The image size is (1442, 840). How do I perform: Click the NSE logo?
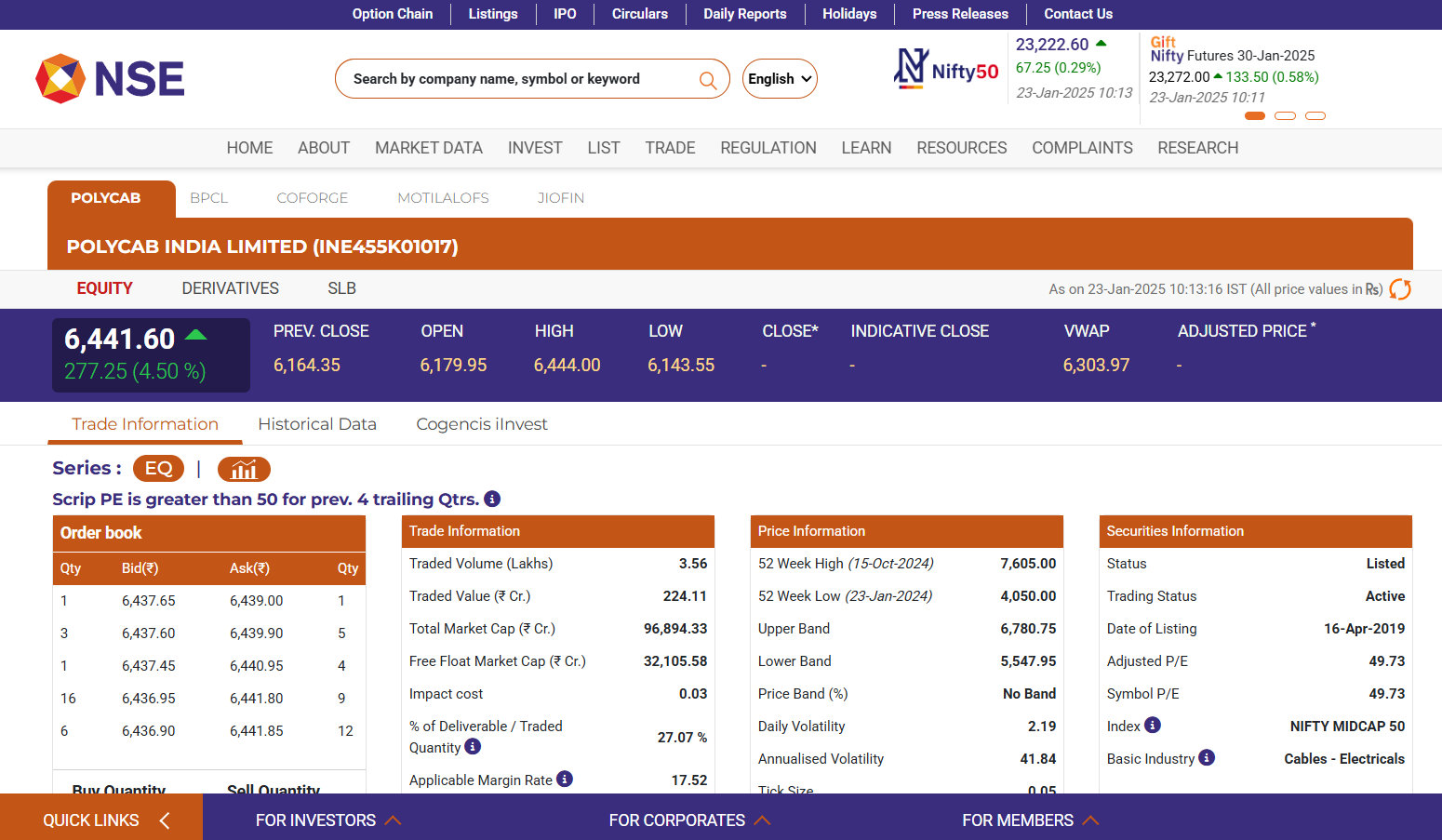(110, 78)
